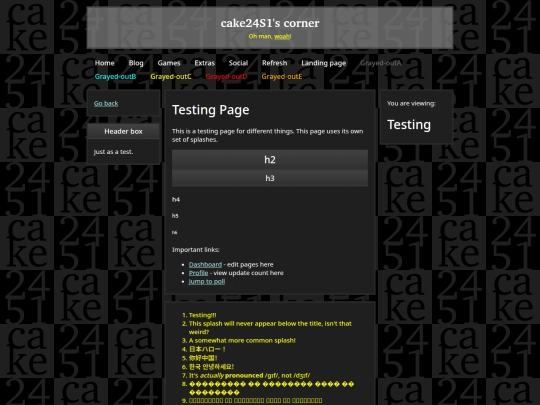540x405 pixels.
Task: Click the woah! splash link
Action: 282,36
